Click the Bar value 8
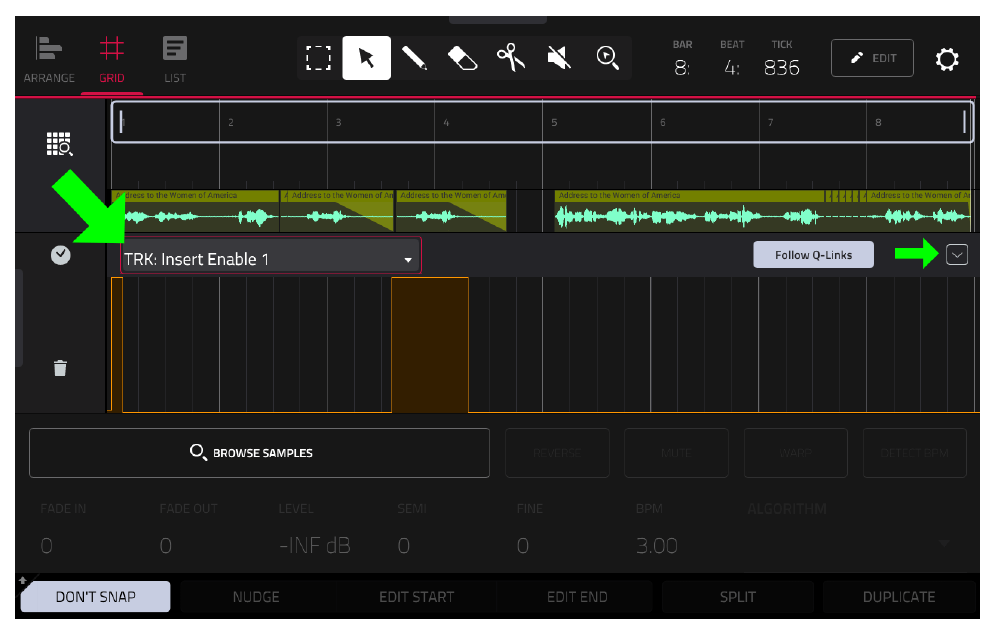996x636 pixels. click(682, 67)
